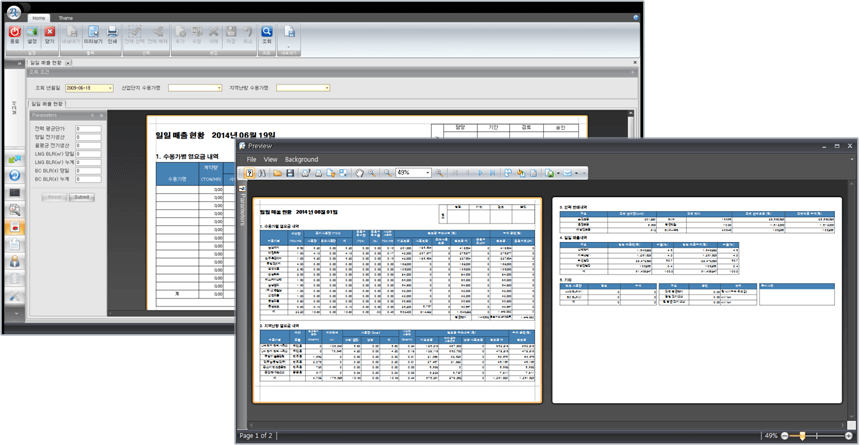Click the red 종료 (exit) power icon

(x=15, y=34)
